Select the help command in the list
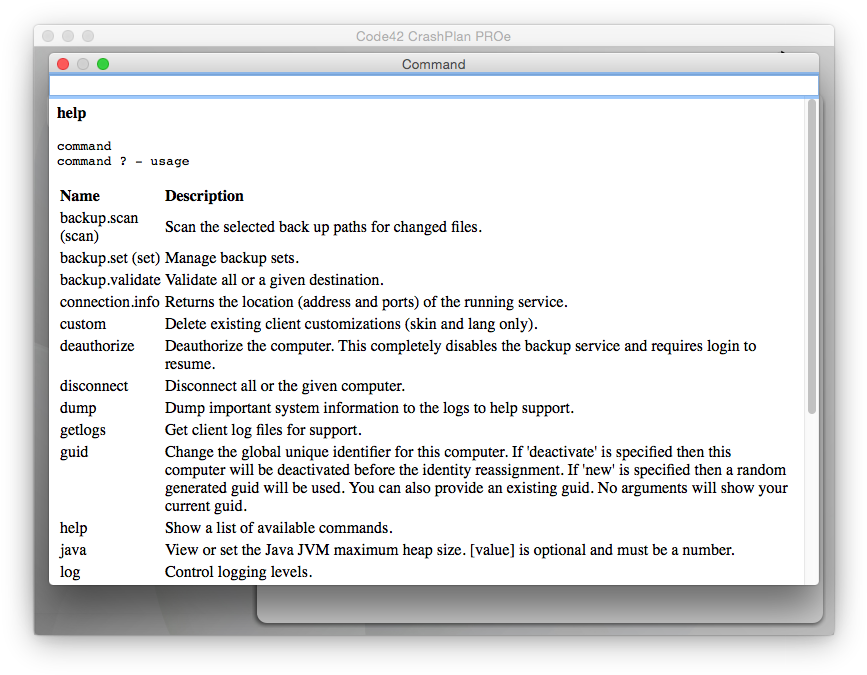This screenshot has height=675, width=867. (x=72, y=527)
